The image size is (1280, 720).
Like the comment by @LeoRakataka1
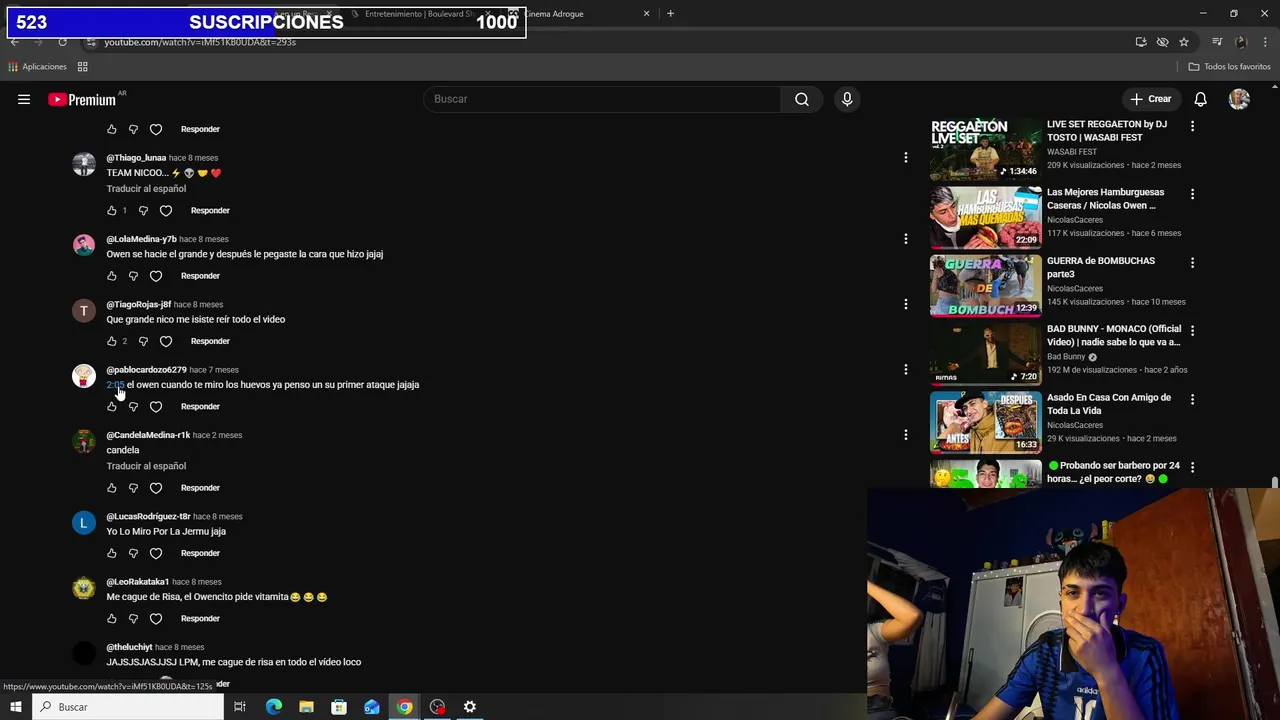[x=111, y=619]
